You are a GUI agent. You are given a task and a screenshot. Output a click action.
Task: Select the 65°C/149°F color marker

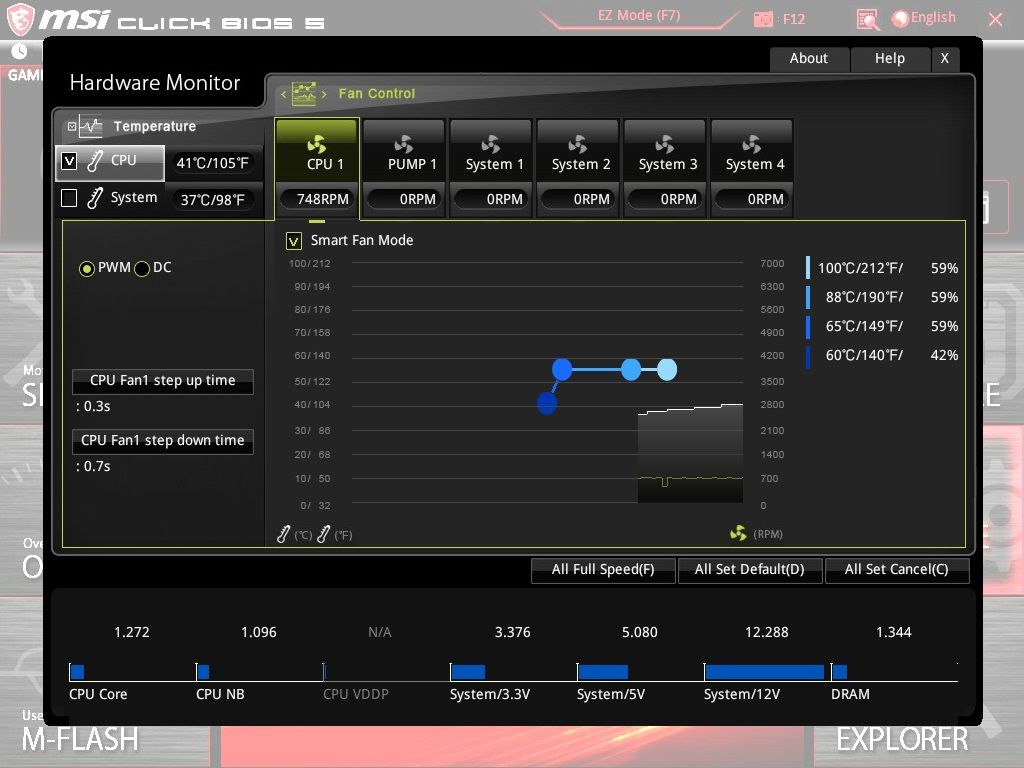click(808, 327)
